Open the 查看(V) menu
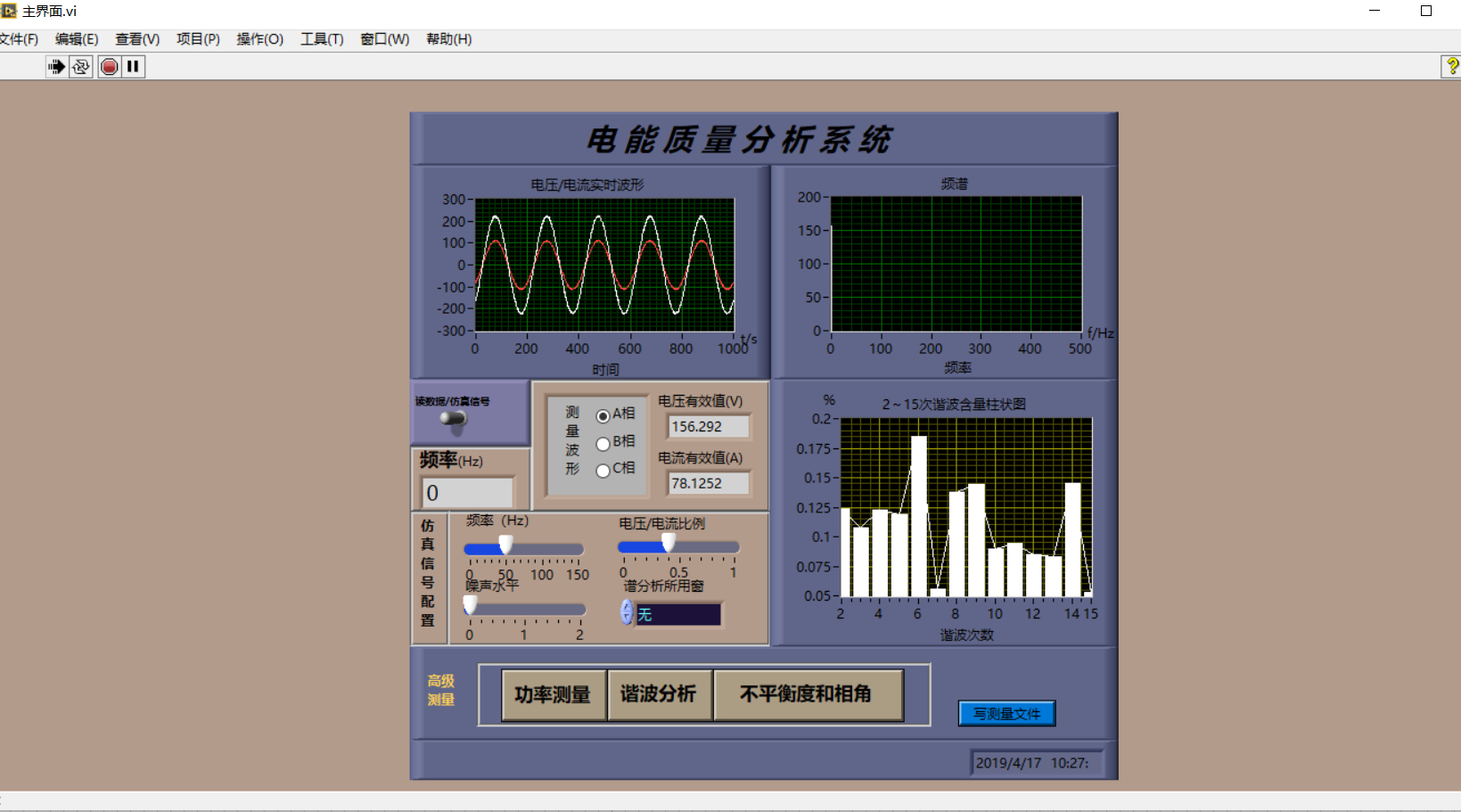The image size is (1461, 812). tap(137, 39)
